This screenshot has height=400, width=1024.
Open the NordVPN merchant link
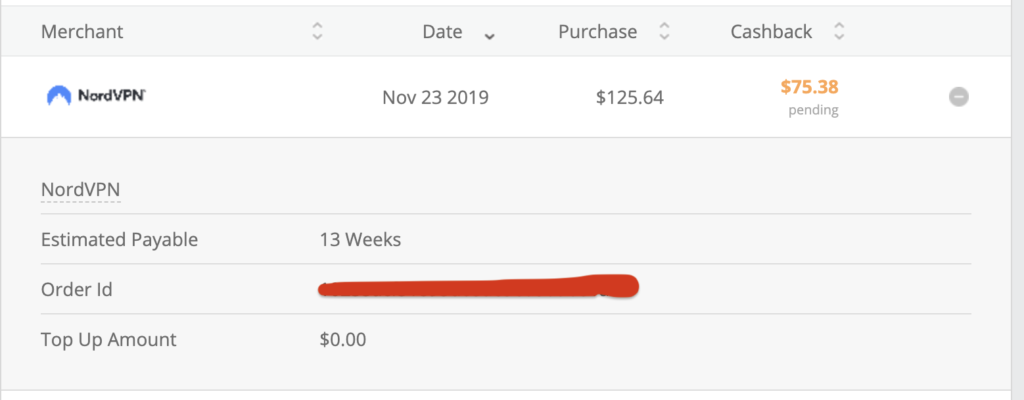pos(80,189)
